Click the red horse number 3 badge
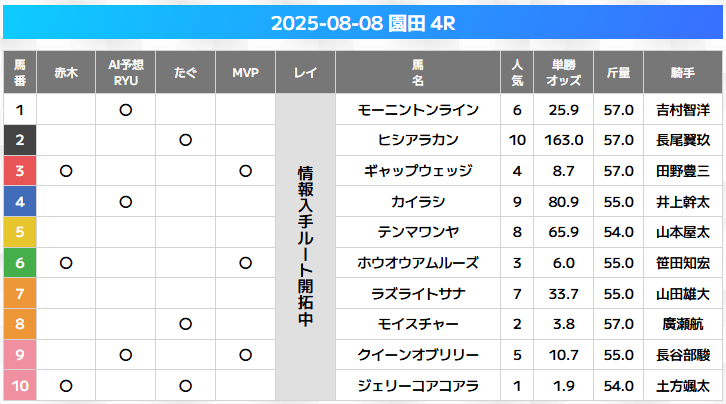The height and width of the screenshot is (404, 726). 20,171
